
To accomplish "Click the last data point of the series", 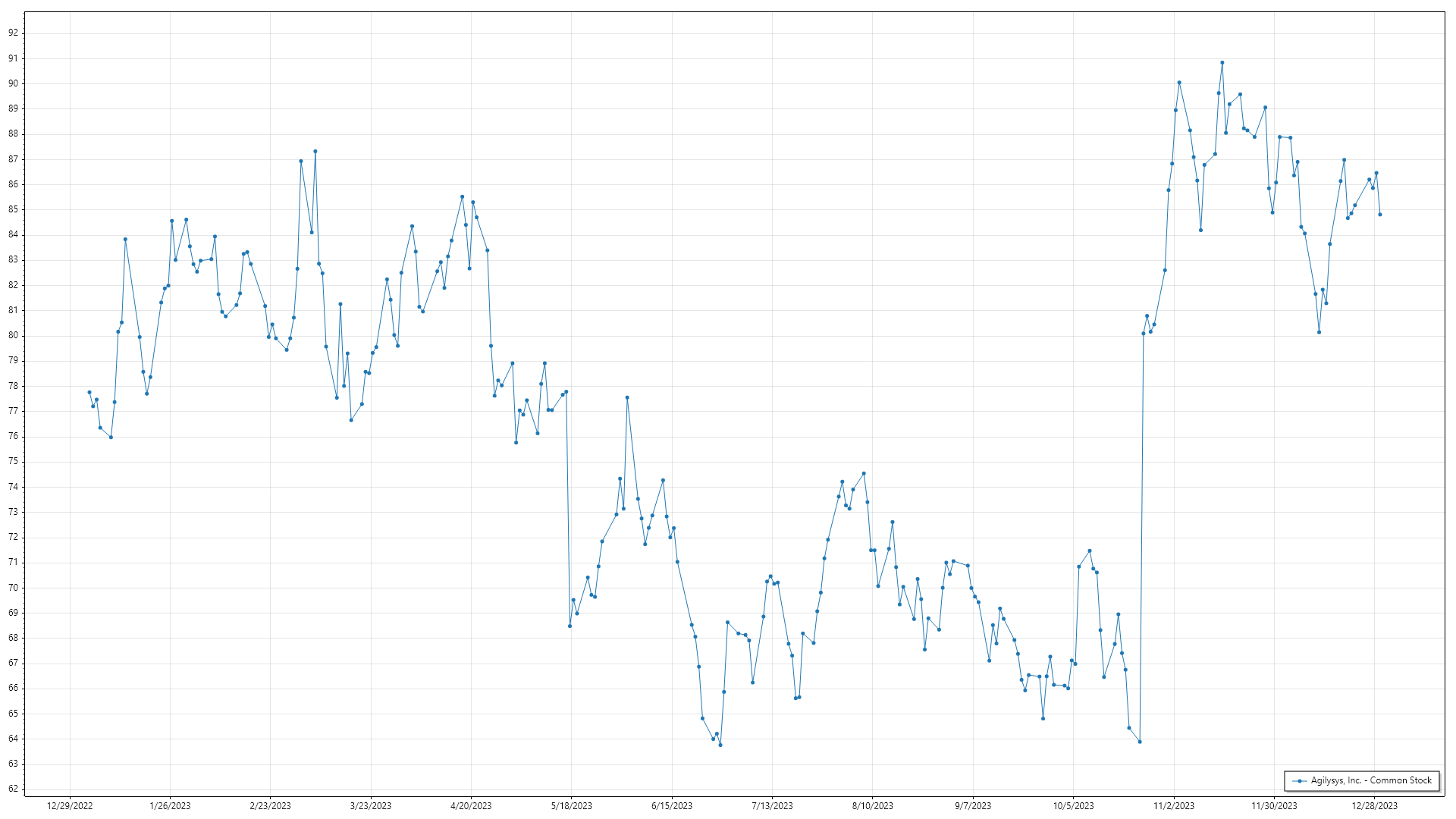I will coord(1379,215).
